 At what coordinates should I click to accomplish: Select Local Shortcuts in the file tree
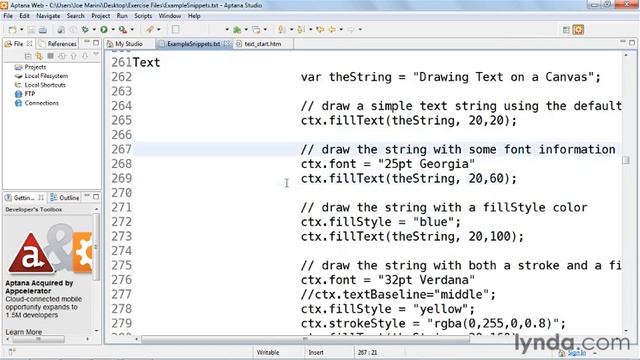point(45,85)
